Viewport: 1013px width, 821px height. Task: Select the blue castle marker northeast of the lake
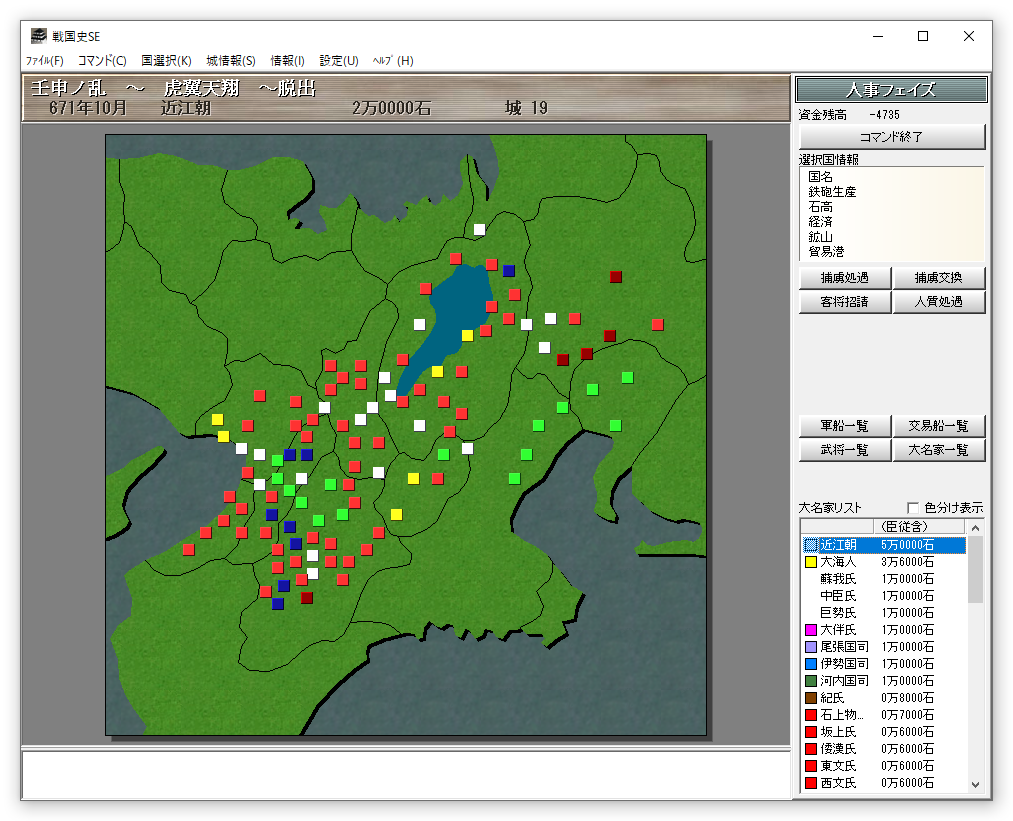pos(509,271)
